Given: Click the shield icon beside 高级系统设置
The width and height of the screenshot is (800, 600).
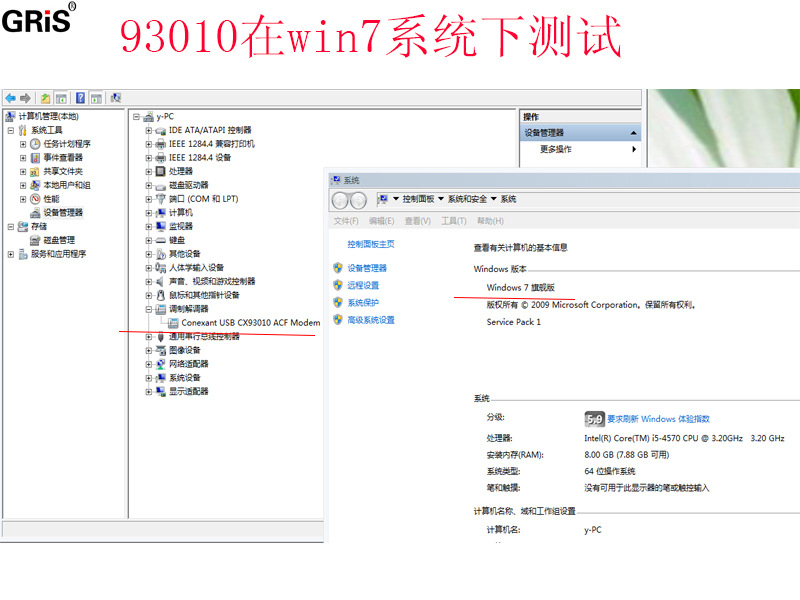Looking at the screenshot, I should (x=338, y=320).
